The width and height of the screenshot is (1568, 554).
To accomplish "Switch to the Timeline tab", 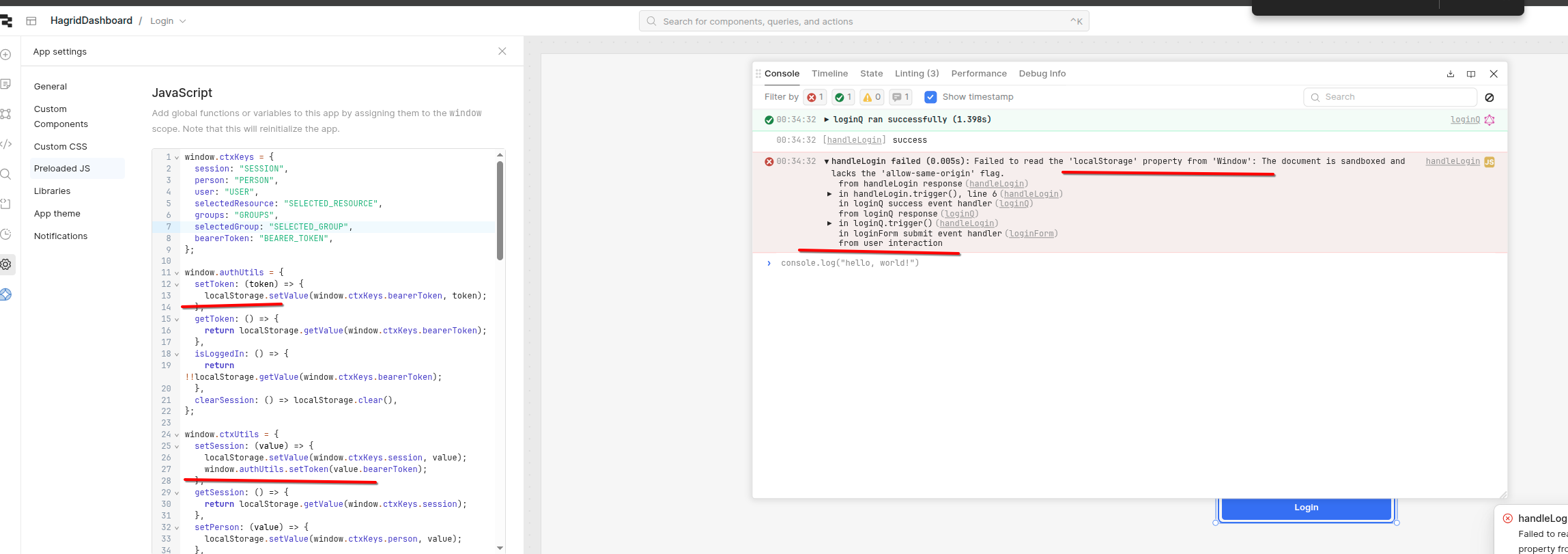I will 829,74.
